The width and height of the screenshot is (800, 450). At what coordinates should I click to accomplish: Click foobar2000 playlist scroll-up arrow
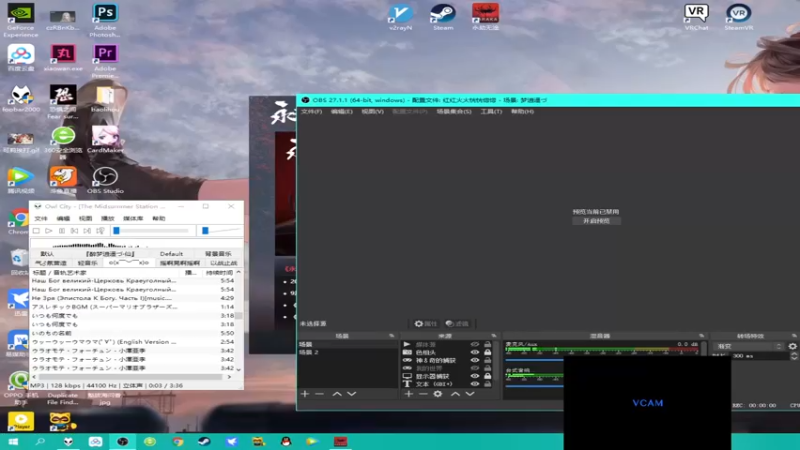tap(238, 272)
